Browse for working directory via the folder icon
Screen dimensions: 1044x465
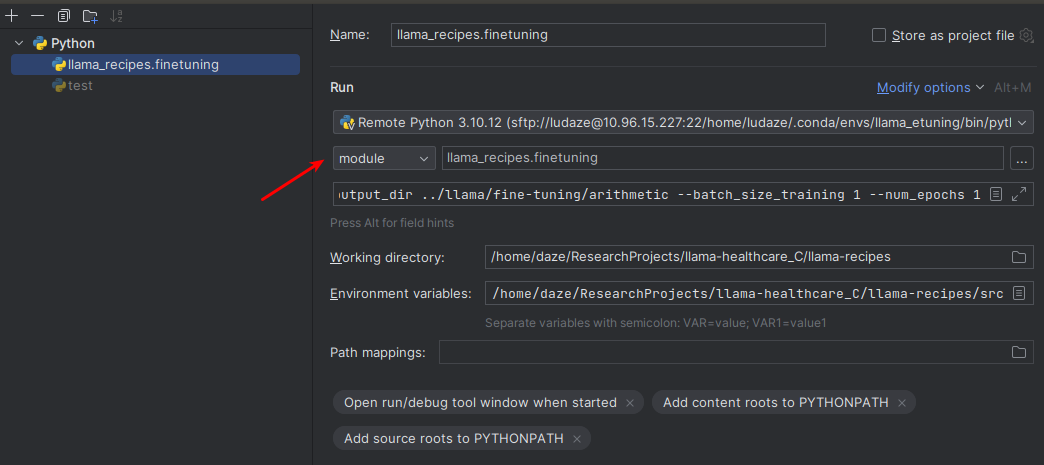(1019, 257)
